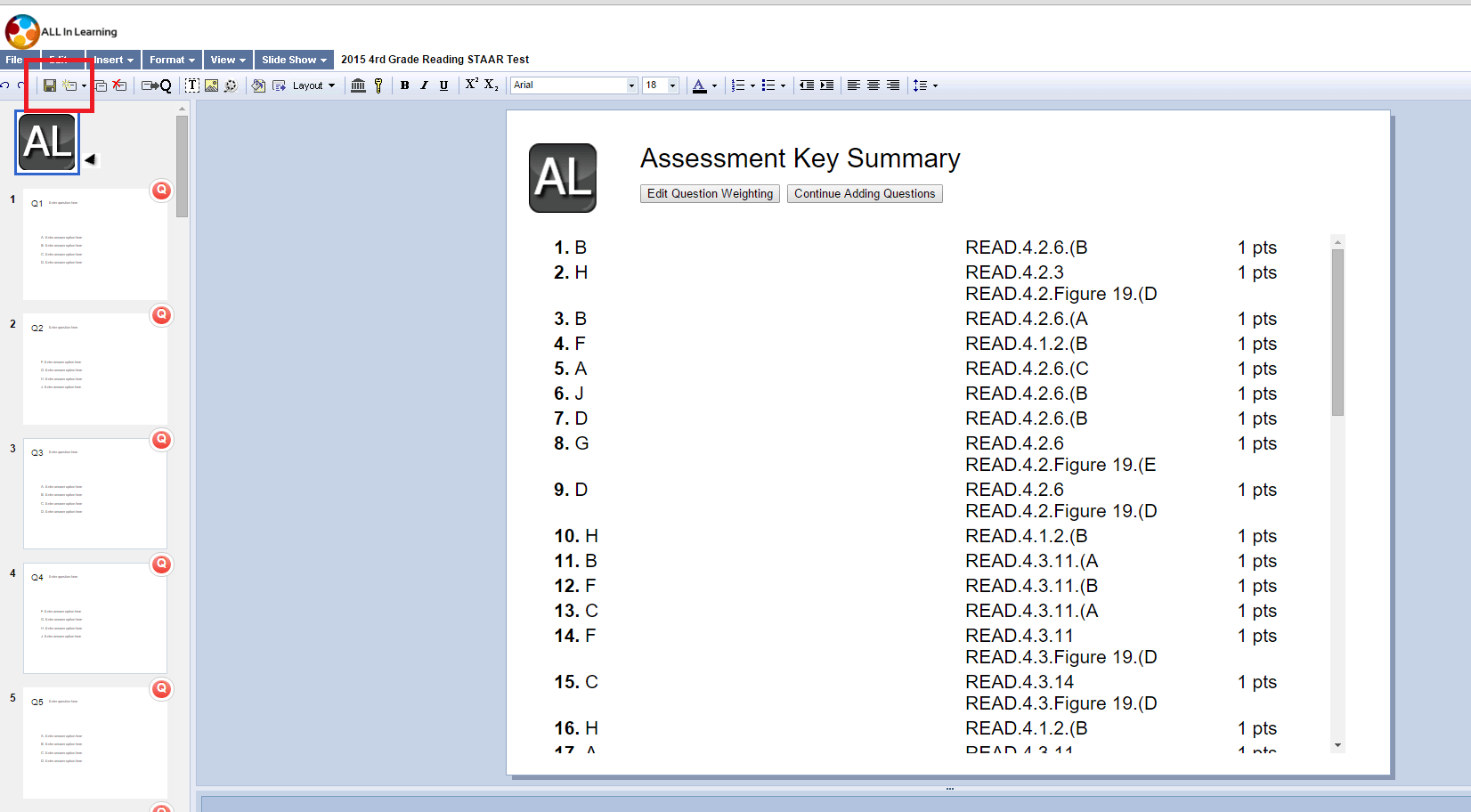Click the yellow key icon in the toolbar

(x=378, y=85)
